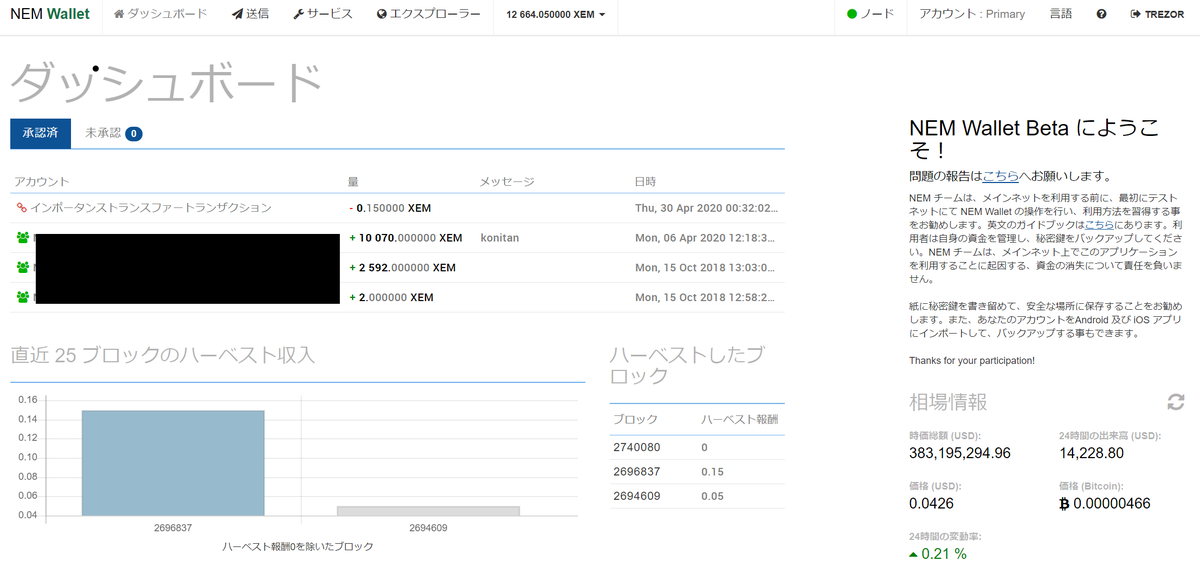Click the Bitcoin price 0.00000466
This screenshot has width=1200, height=580.
pos(1104,503)
